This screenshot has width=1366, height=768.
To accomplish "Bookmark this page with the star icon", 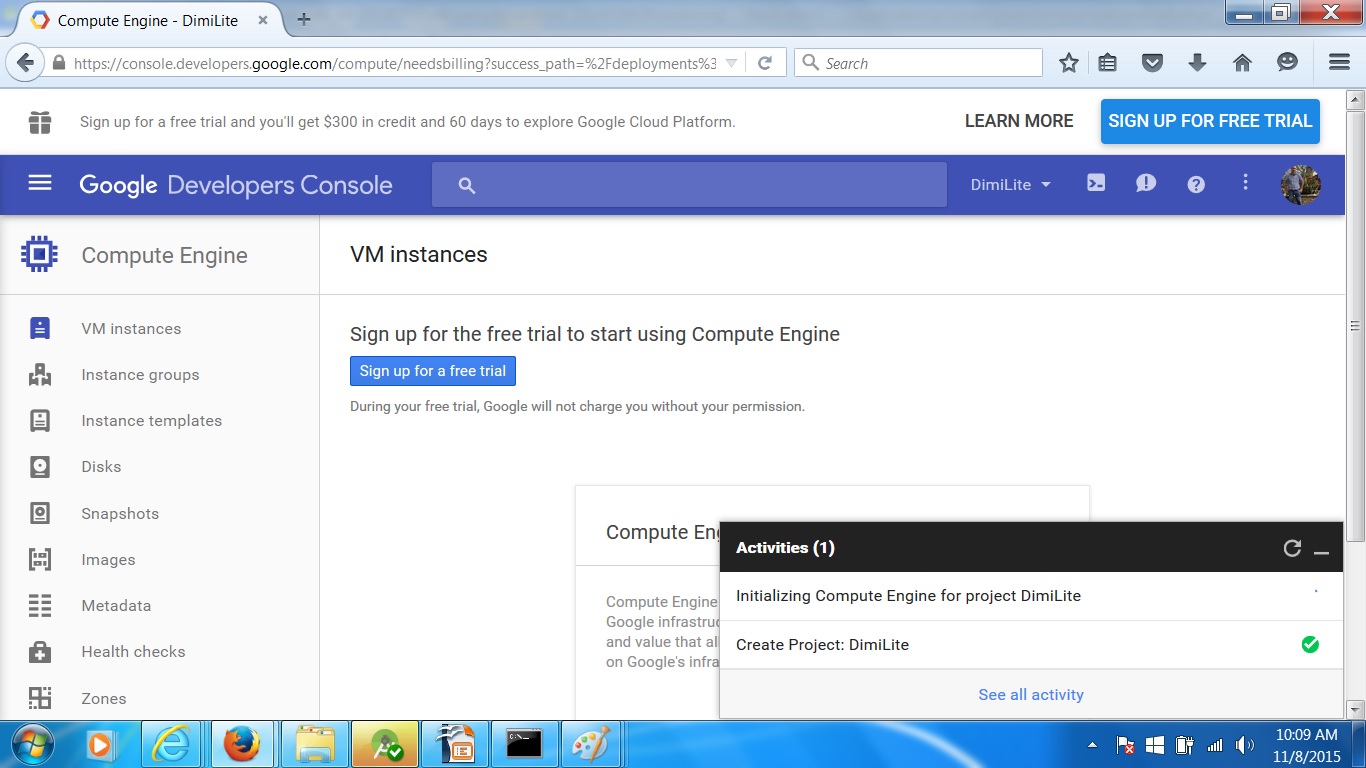I will 1069,63.
